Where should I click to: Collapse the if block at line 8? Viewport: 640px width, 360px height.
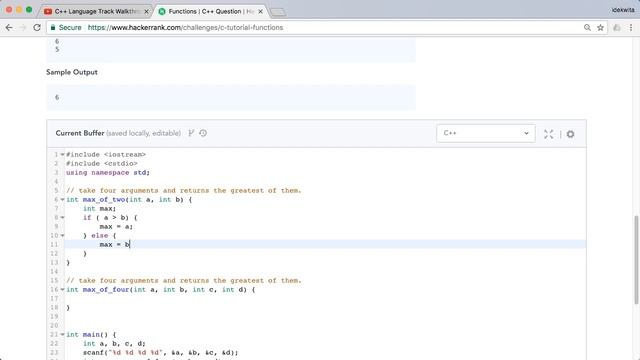[62, 217]
